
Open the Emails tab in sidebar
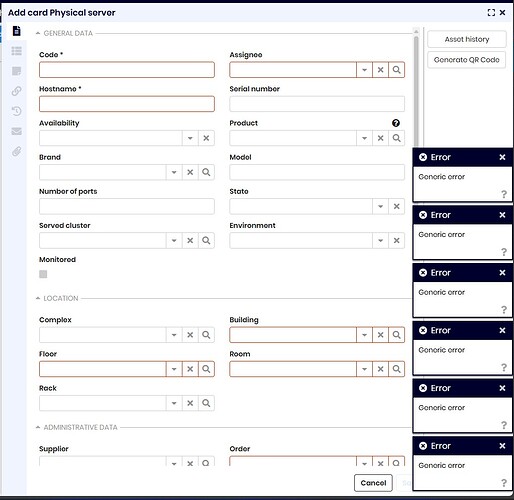17,131
